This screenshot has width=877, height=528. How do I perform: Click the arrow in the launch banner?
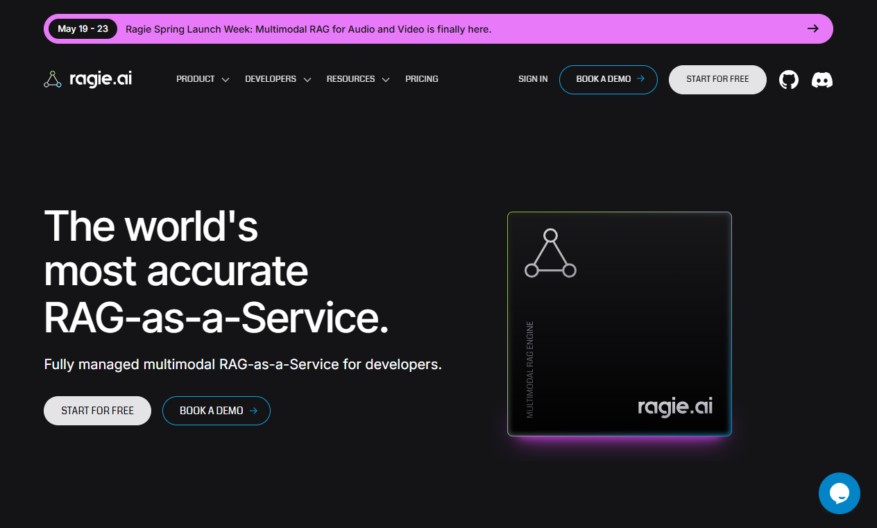[813, 29]
